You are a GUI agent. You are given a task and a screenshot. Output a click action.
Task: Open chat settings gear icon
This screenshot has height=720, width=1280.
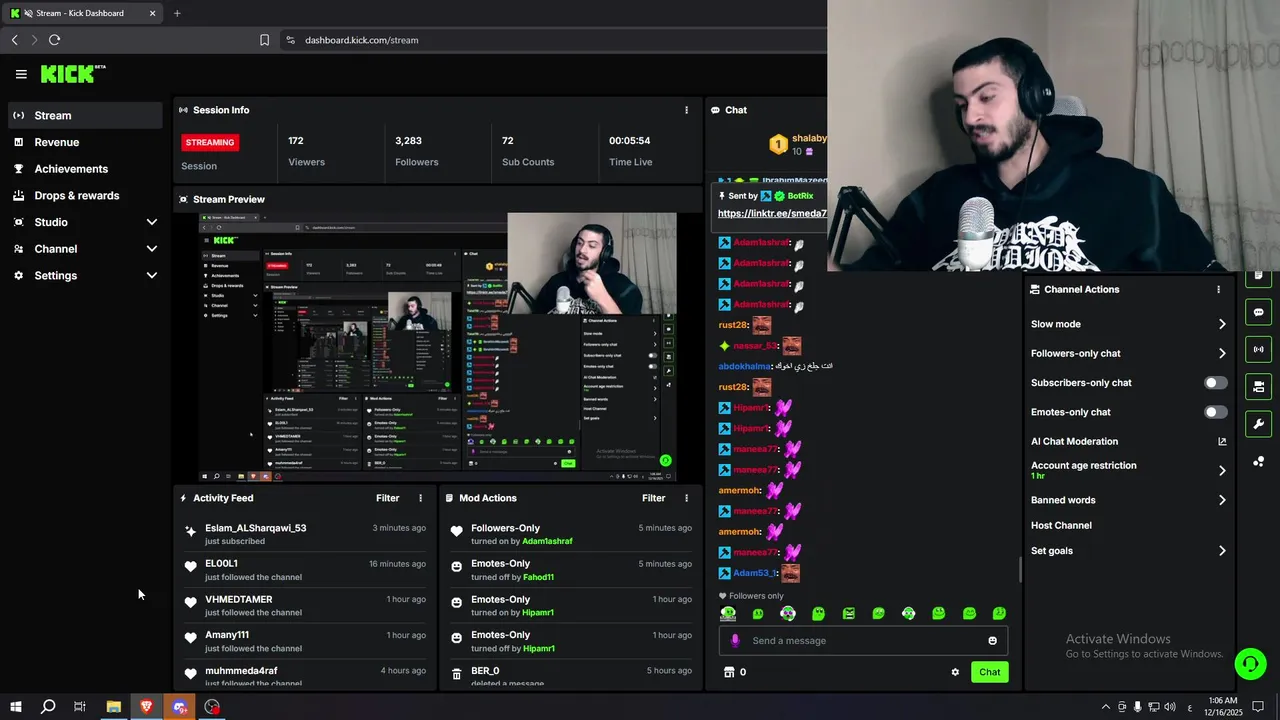click(955, 672)
